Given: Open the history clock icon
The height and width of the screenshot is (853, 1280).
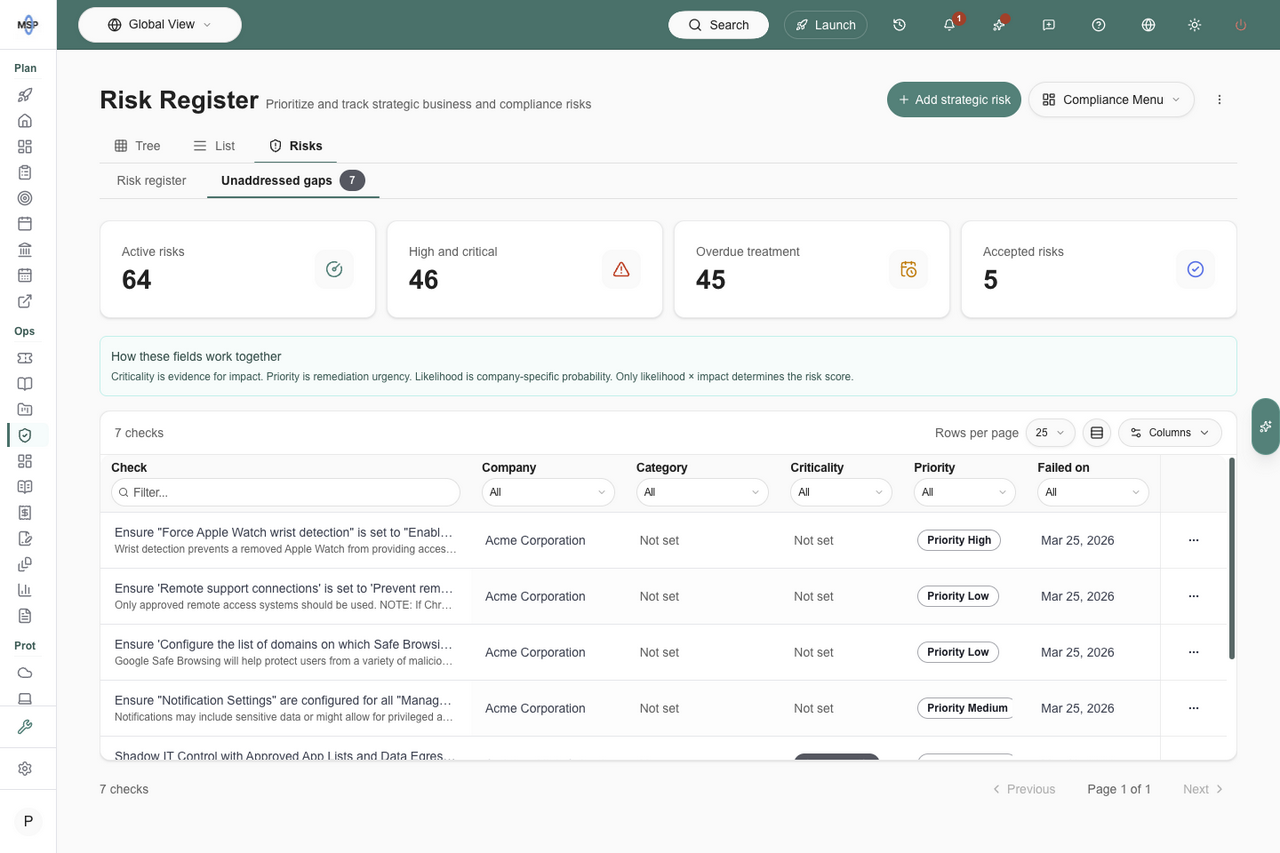Looking at the screenshot, I should (899, 25).
